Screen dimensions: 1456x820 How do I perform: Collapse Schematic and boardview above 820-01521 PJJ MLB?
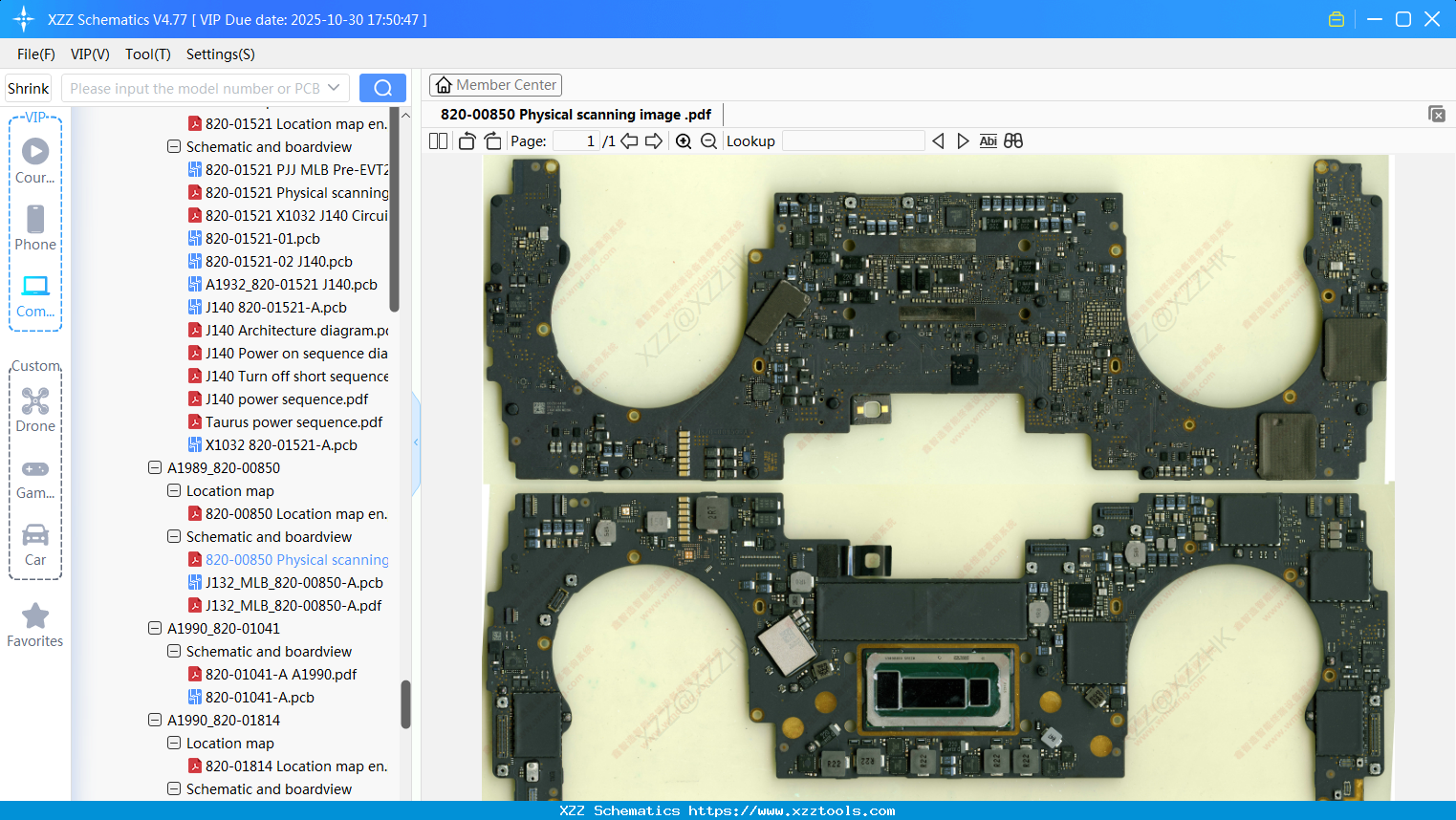click(174, 147)
